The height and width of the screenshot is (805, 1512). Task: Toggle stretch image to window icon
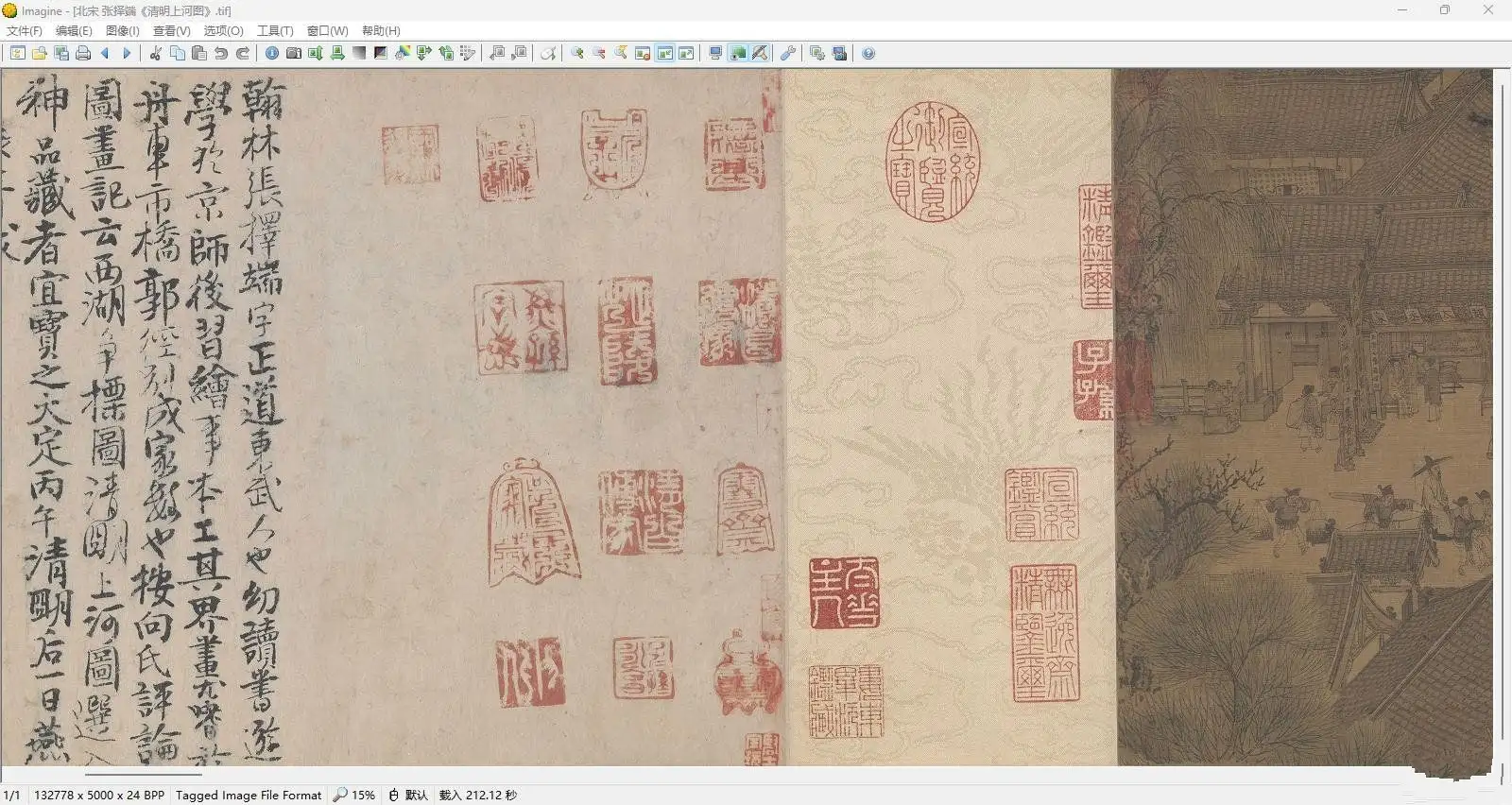pos(687,53)
